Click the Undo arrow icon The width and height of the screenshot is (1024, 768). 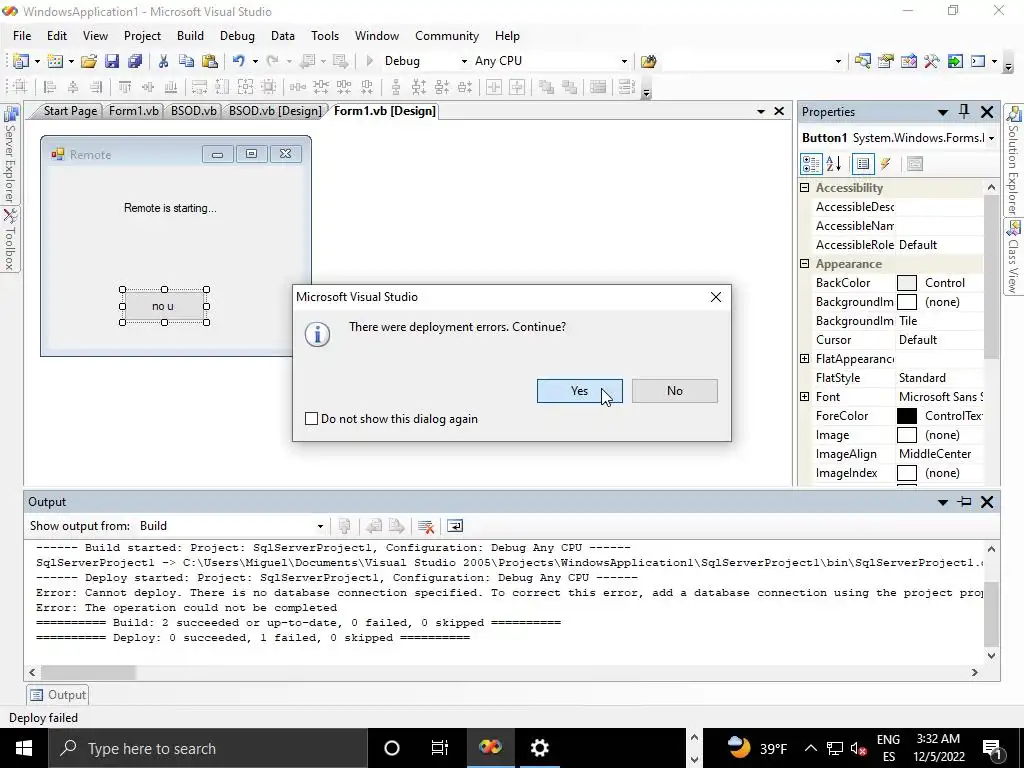coord(238,61)
